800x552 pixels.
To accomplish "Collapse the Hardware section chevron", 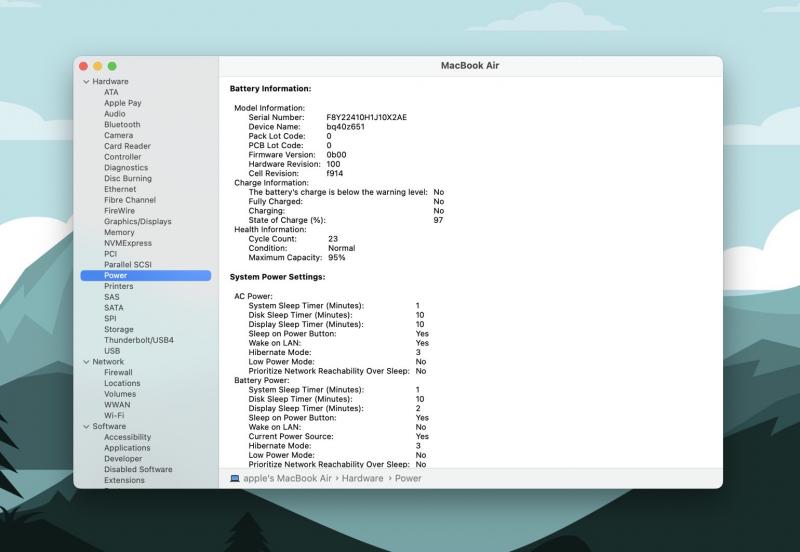I will click(x=86, y=82).
